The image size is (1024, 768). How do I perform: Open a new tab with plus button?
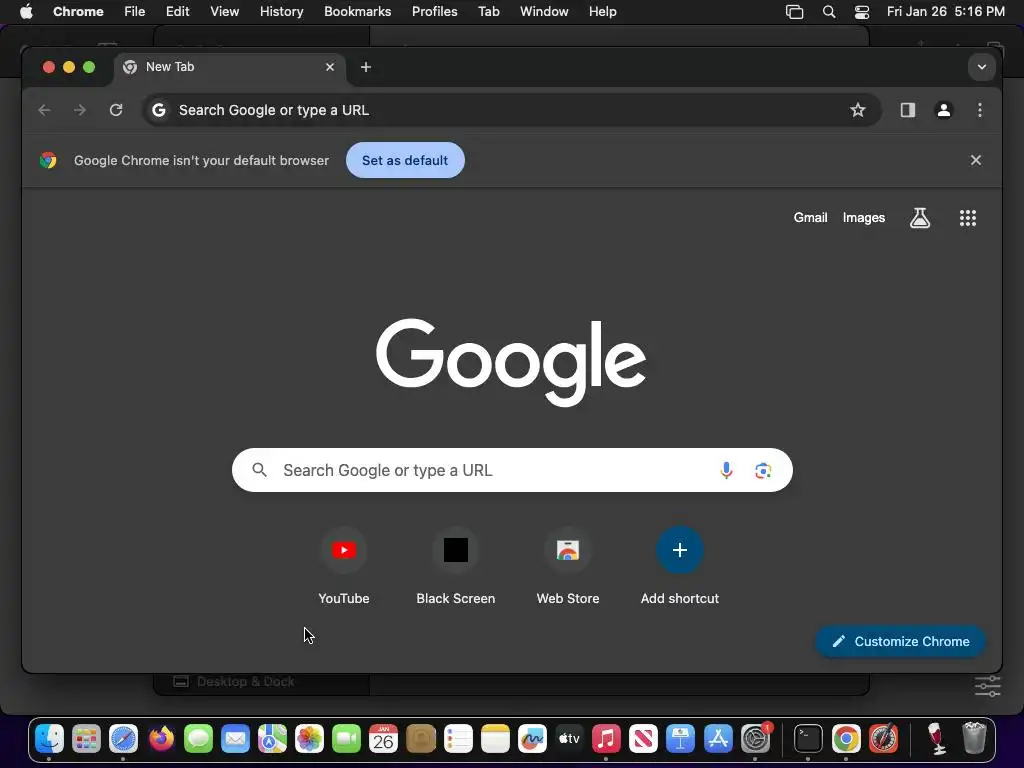click(366, 67)
